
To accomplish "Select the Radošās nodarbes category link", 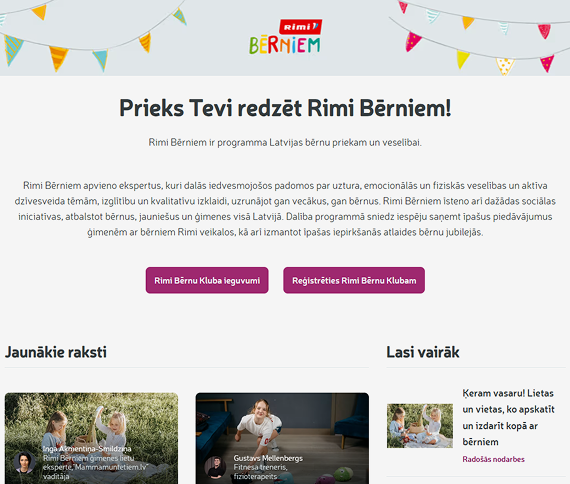I will tap(493, 459).
